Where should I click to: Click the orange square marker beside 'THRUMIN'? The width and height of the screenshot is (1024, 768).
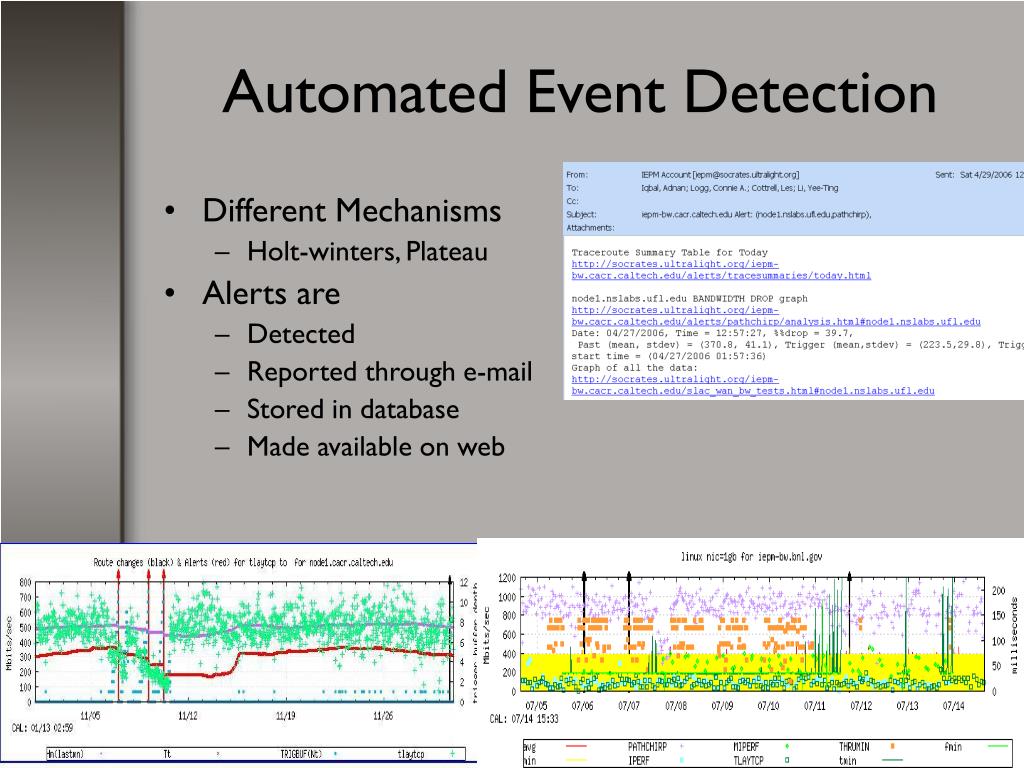pos(893,745)
